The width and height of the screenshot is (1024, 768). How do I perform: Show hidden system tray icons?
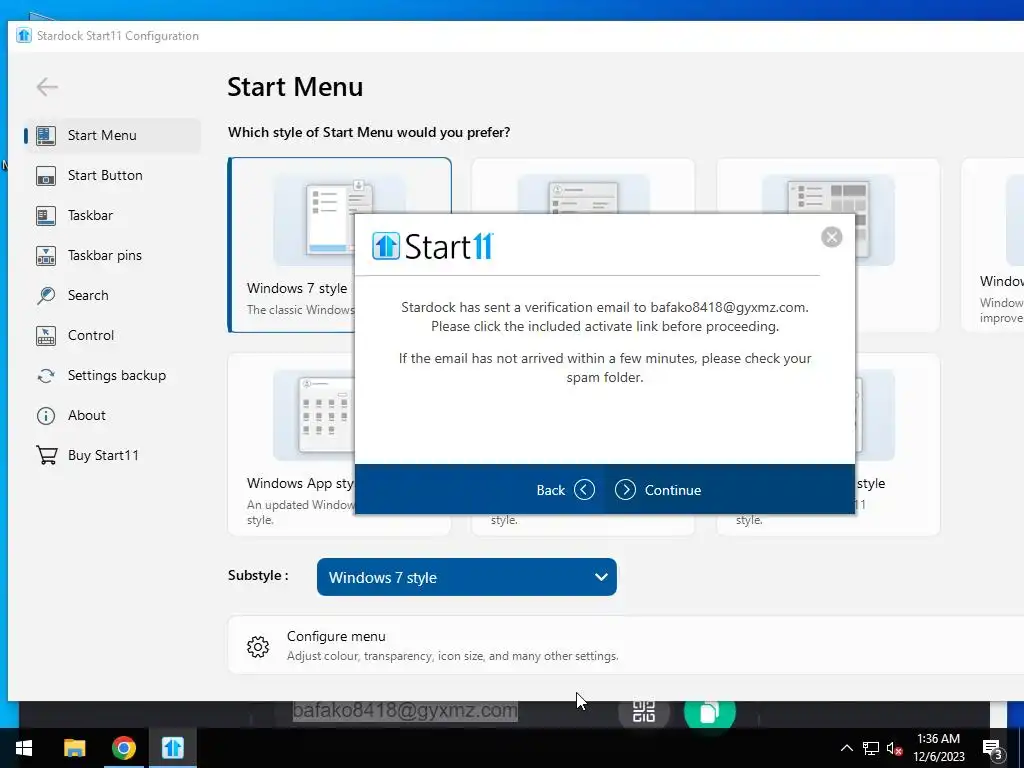tap(846, 748)
